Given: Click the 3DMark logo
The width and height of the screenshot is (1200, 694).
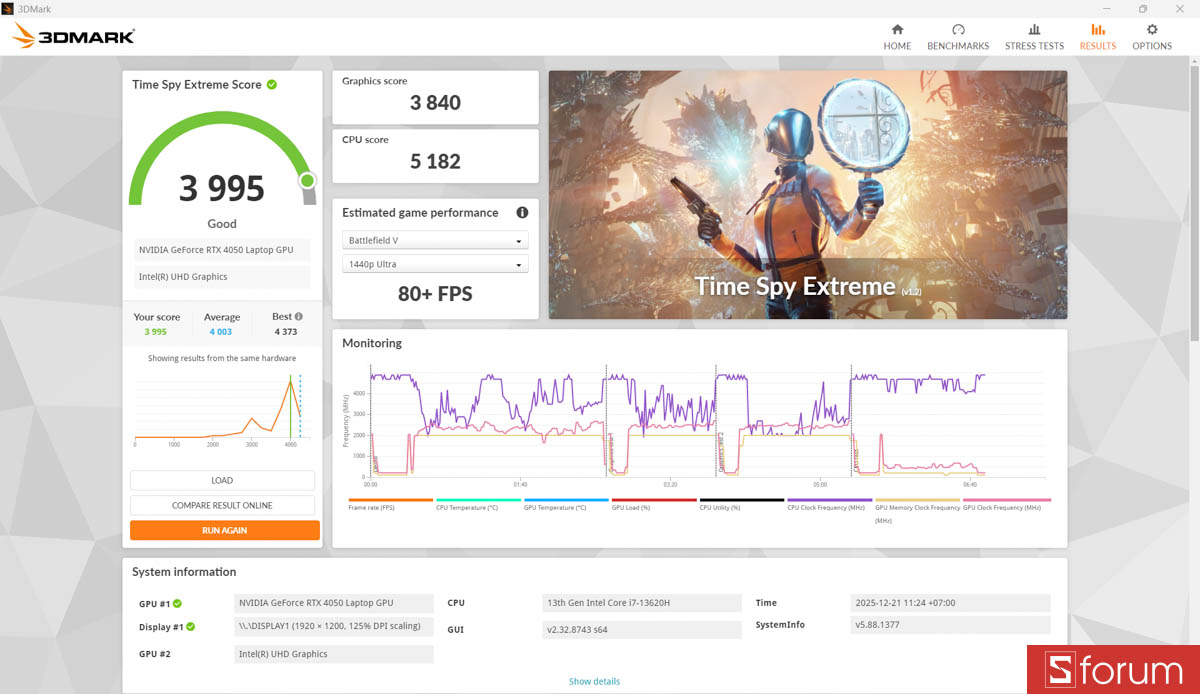Looking at the screenshot, I should (70, 35).
